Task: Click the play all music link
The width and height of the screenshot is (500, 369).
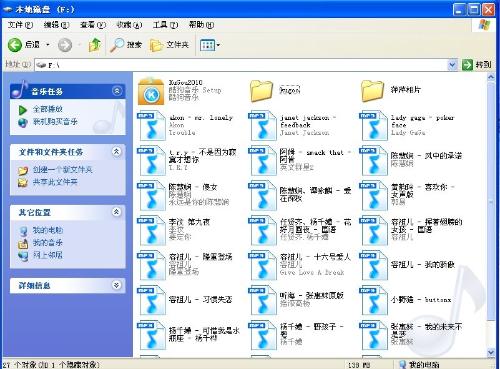Action: click(48, 109)
